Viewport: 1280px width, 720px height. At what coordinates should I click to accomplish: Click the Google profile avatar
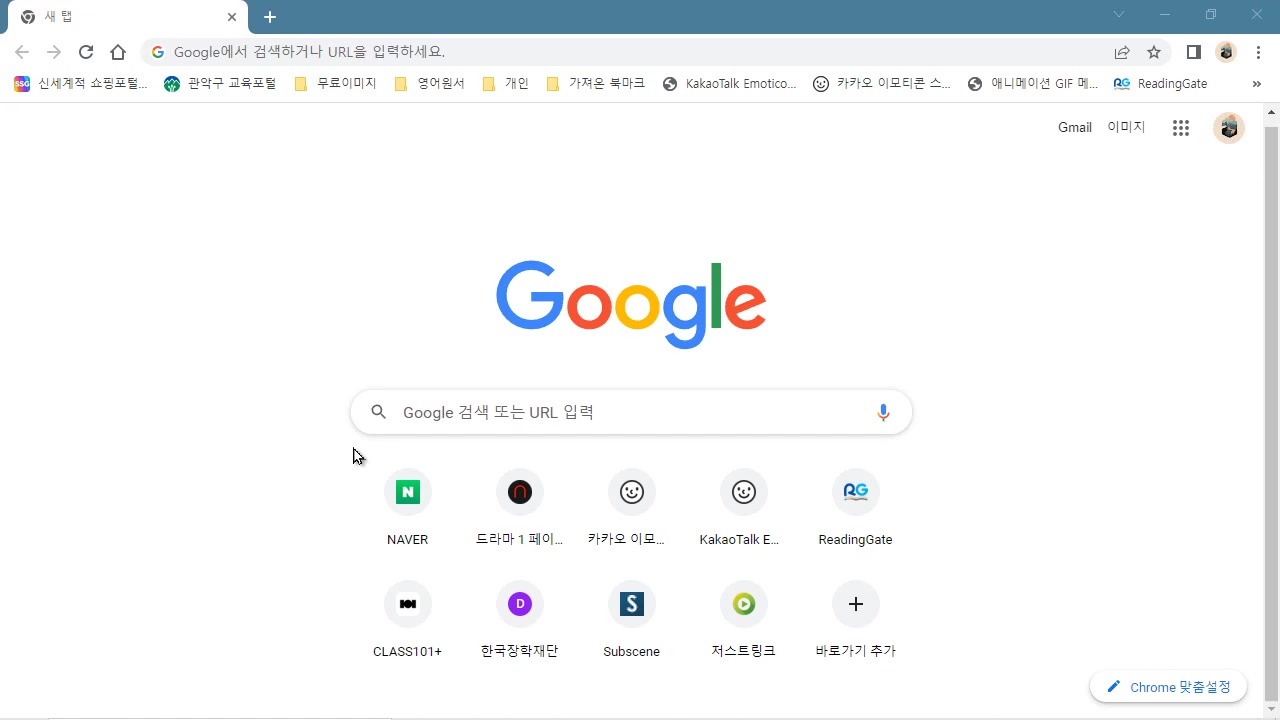pos(1228,127)
